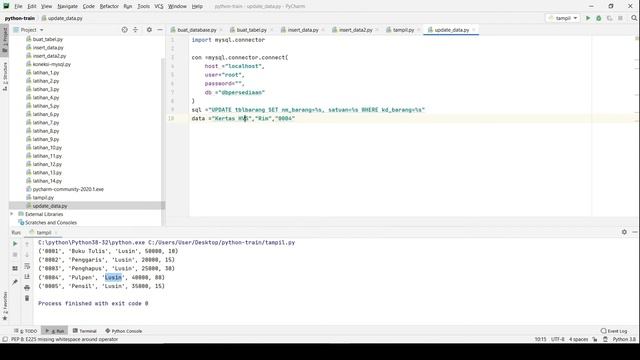Click update_data.py breadcrumb in navigation bar
The width and height of the screenshot is (640, 360).
pos(62,18)
